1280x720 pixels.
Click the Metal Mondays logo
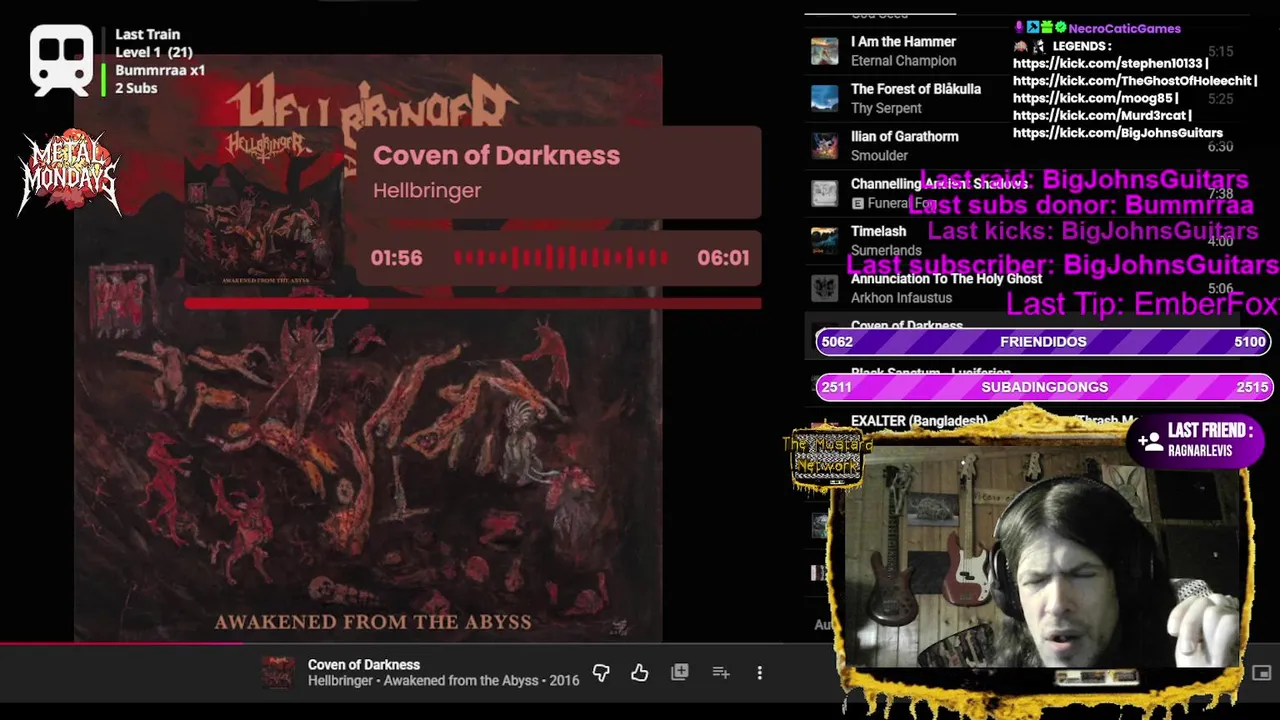(x=69, y=171)
